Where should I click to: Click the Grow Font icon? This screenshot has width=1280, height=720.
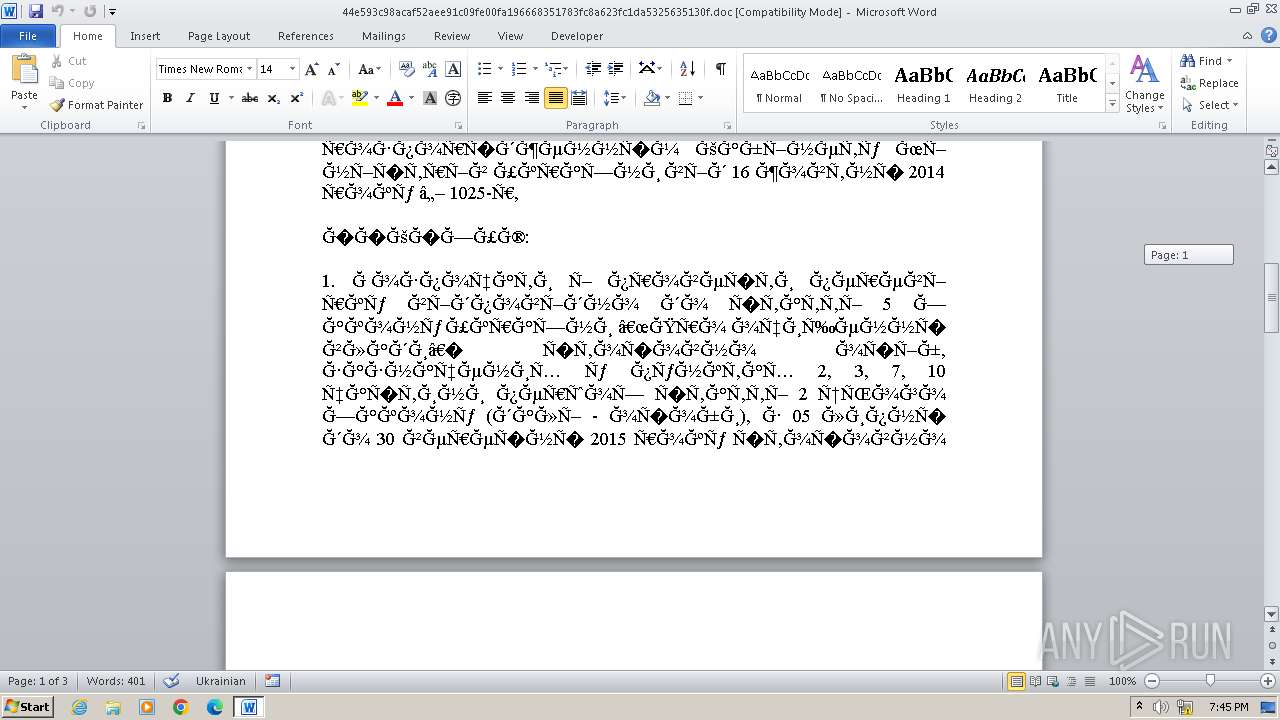point(312,69)
